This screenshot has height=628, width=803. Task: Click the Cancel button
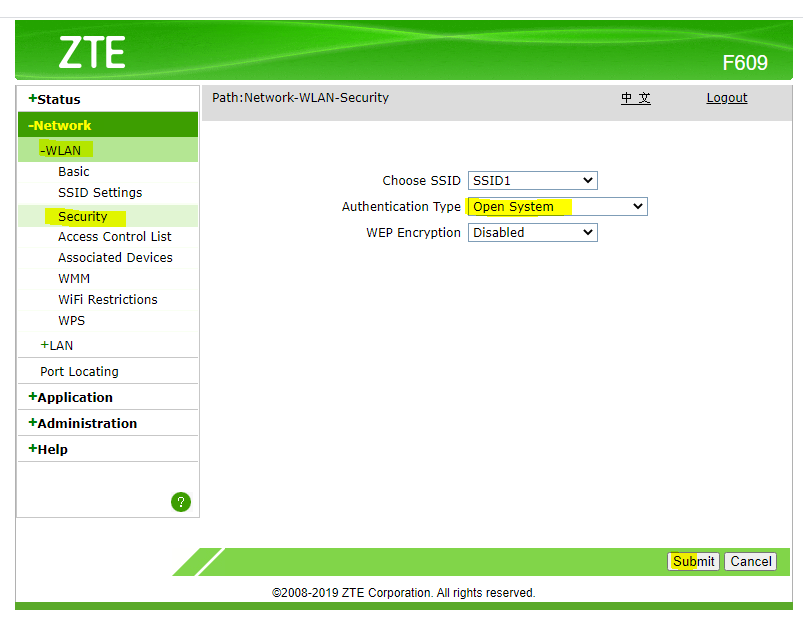751,561
